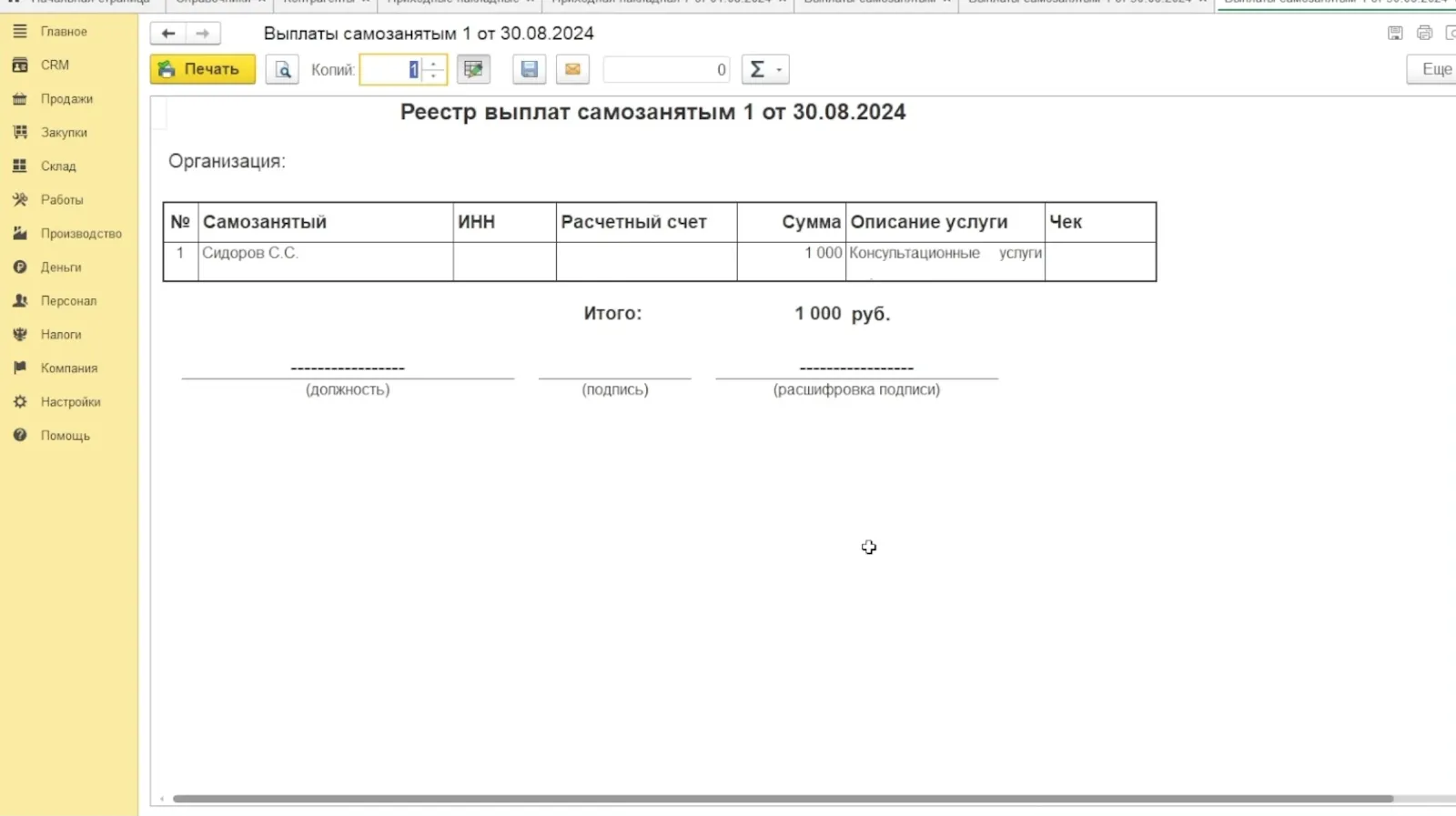1456x816 pixels.
Task: Open Настройки settings gear in sidebar
Action: point(70,402)
